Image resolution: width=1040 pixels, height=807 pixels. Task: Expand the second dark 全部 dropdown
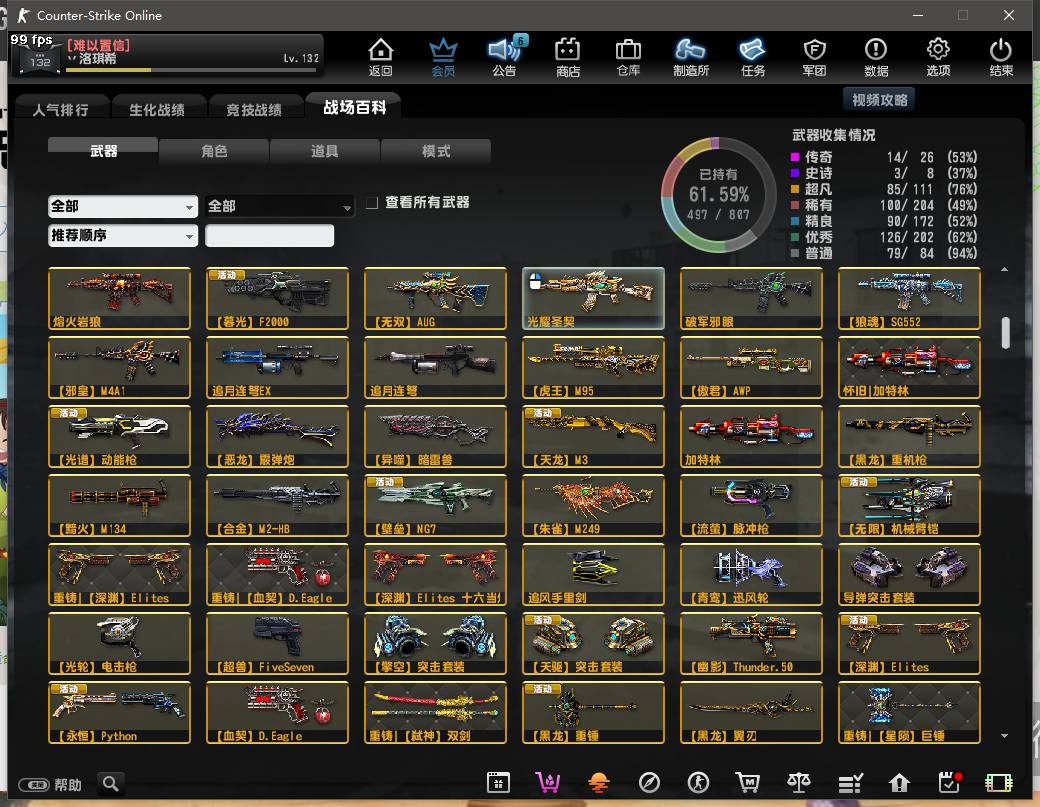279,206
